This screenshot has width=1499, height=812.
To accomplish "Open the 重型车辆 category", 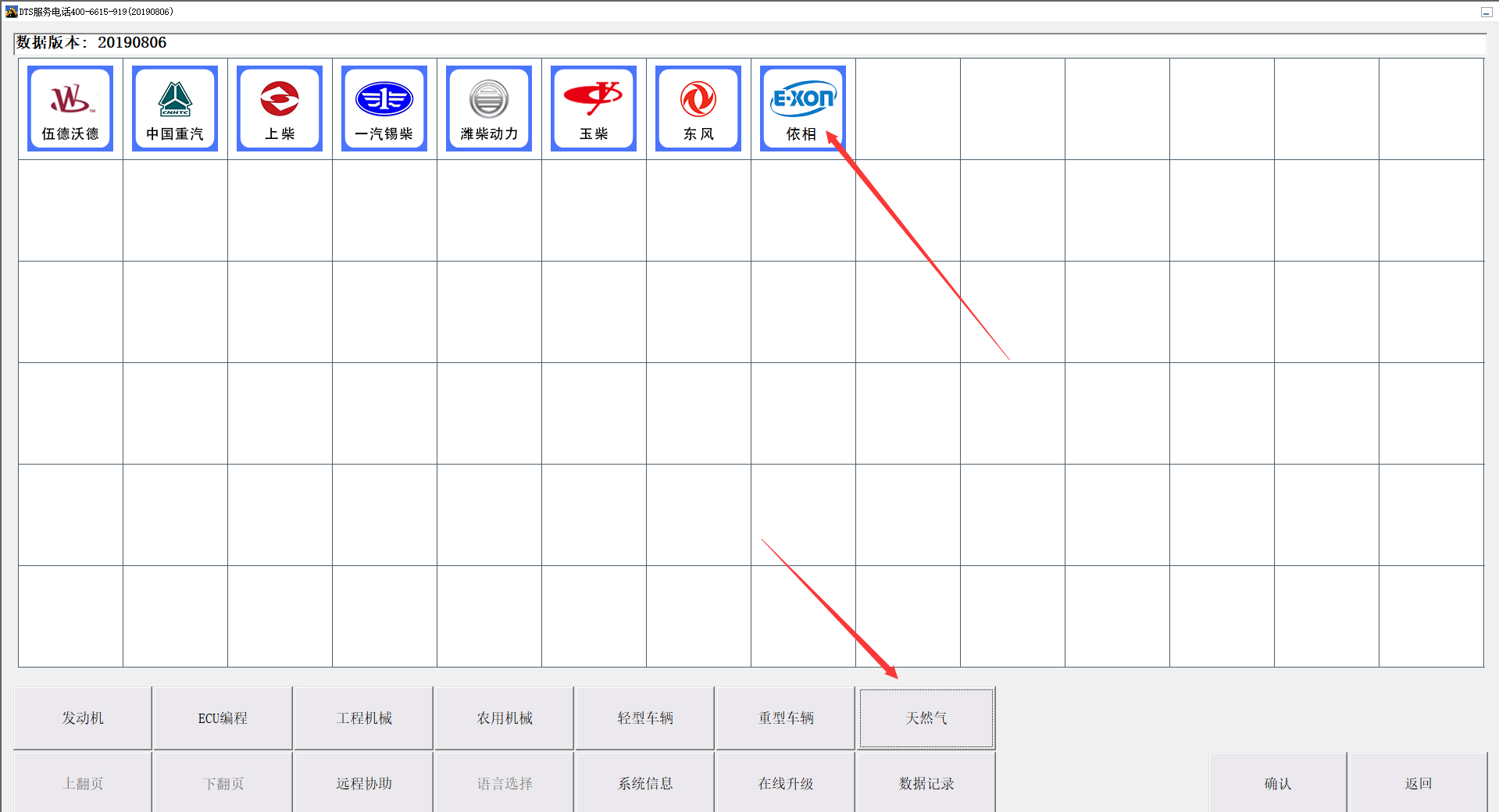I will click(786, 718).
